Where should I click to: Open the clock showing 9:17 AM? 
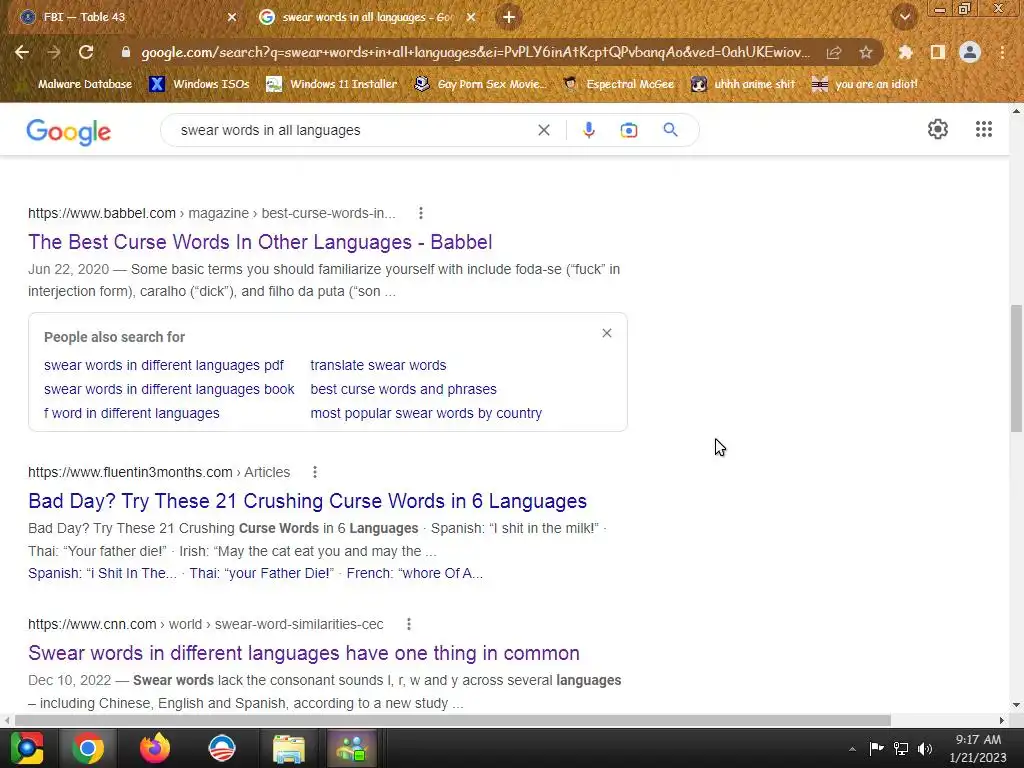[x=978, y=748]
